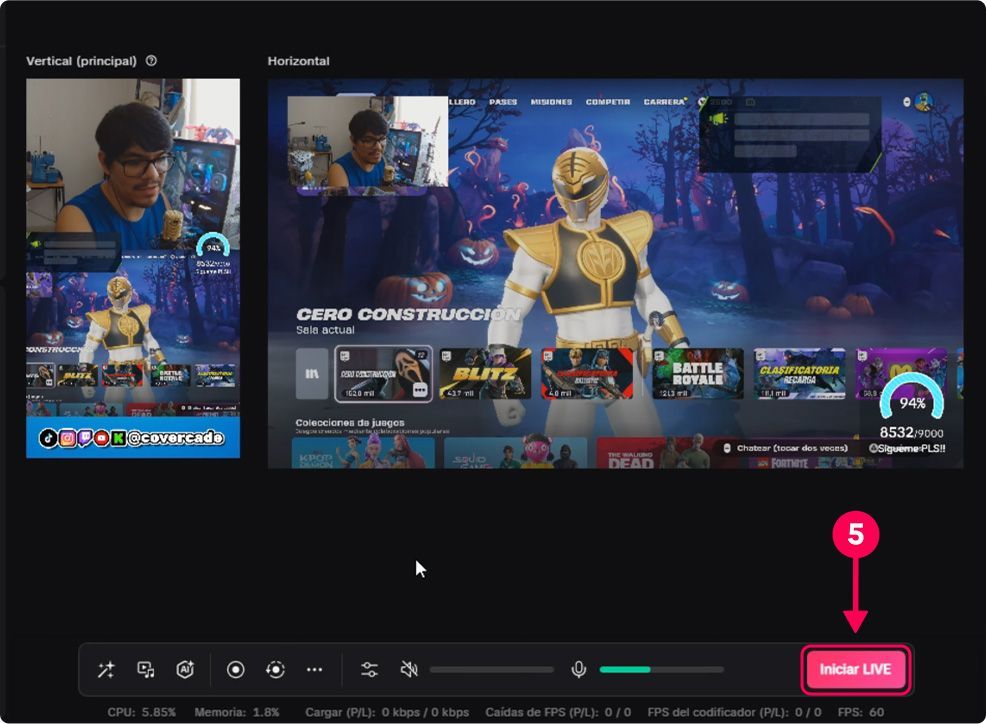Click the library icon left of mode cards
This screenshot has height=724, width=986.
pyautogui.click(x=312, y=374)
